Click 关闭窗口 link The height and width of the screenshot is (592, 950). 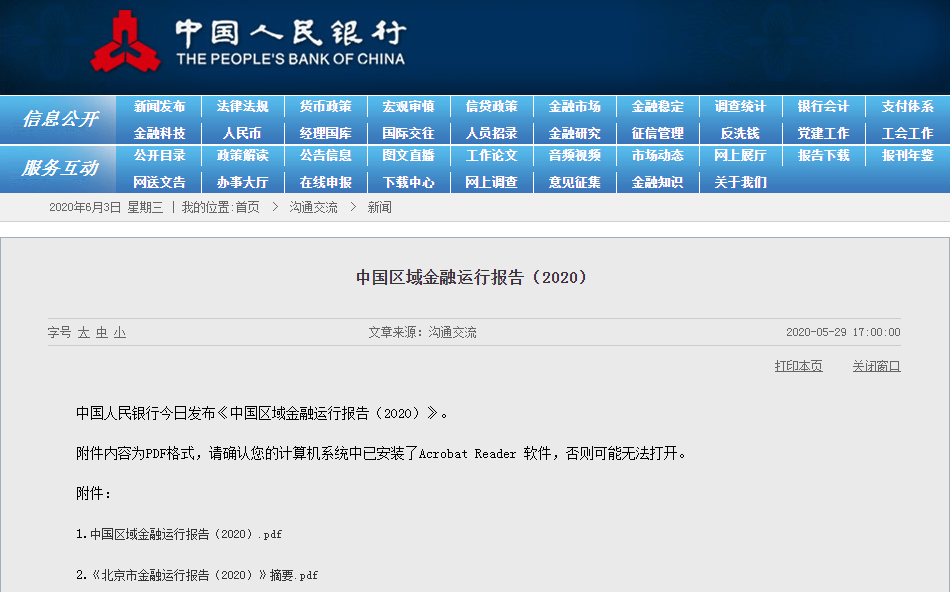coord(876,366)
